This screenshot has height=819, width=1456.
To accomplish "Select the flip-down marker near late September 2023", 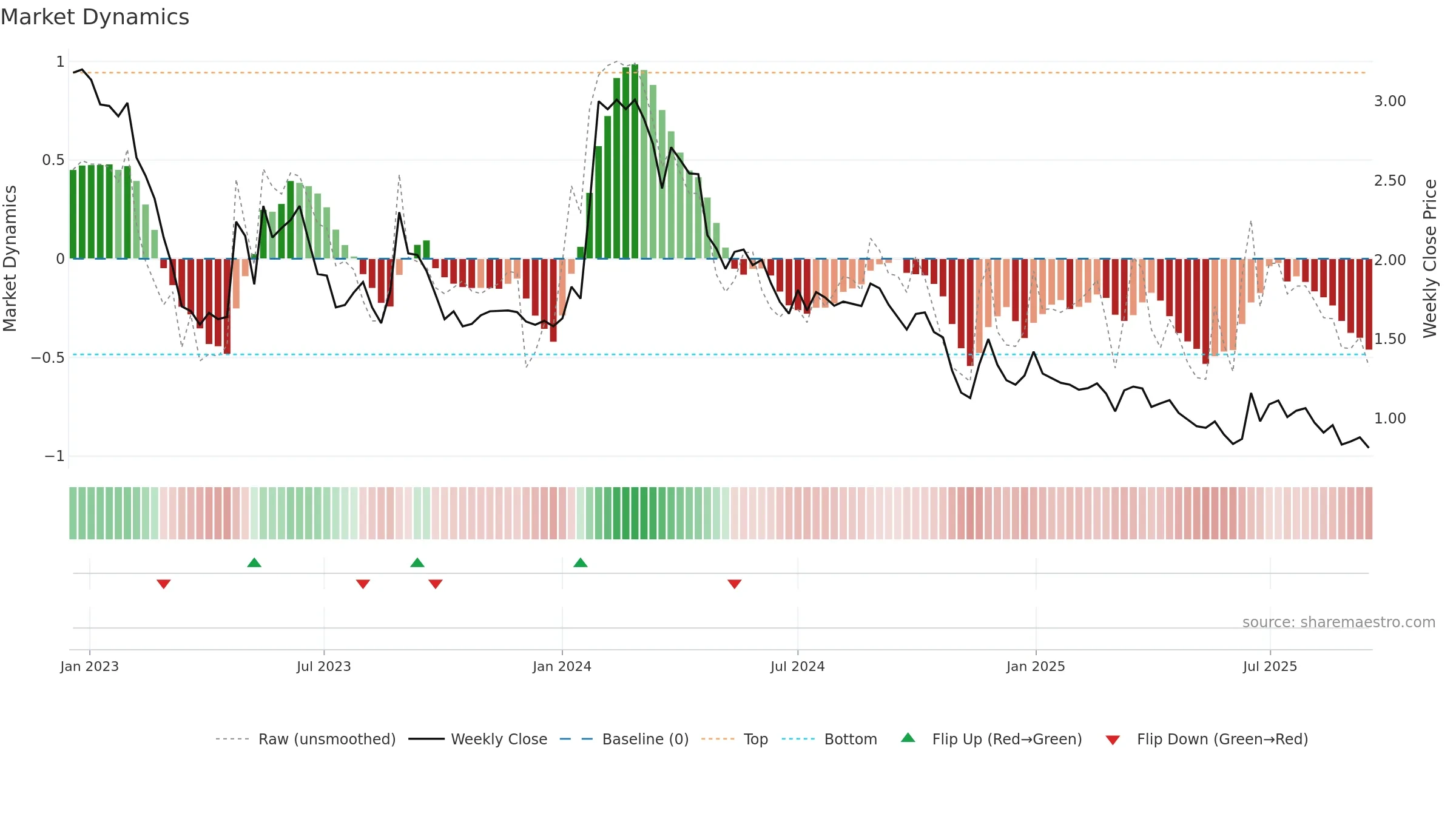I will [436, 584].
